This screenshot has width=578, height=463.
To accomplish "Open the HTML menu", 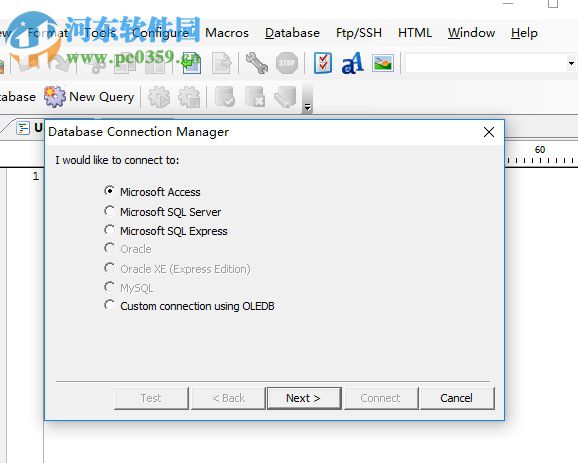I will [x=415, y=33].
